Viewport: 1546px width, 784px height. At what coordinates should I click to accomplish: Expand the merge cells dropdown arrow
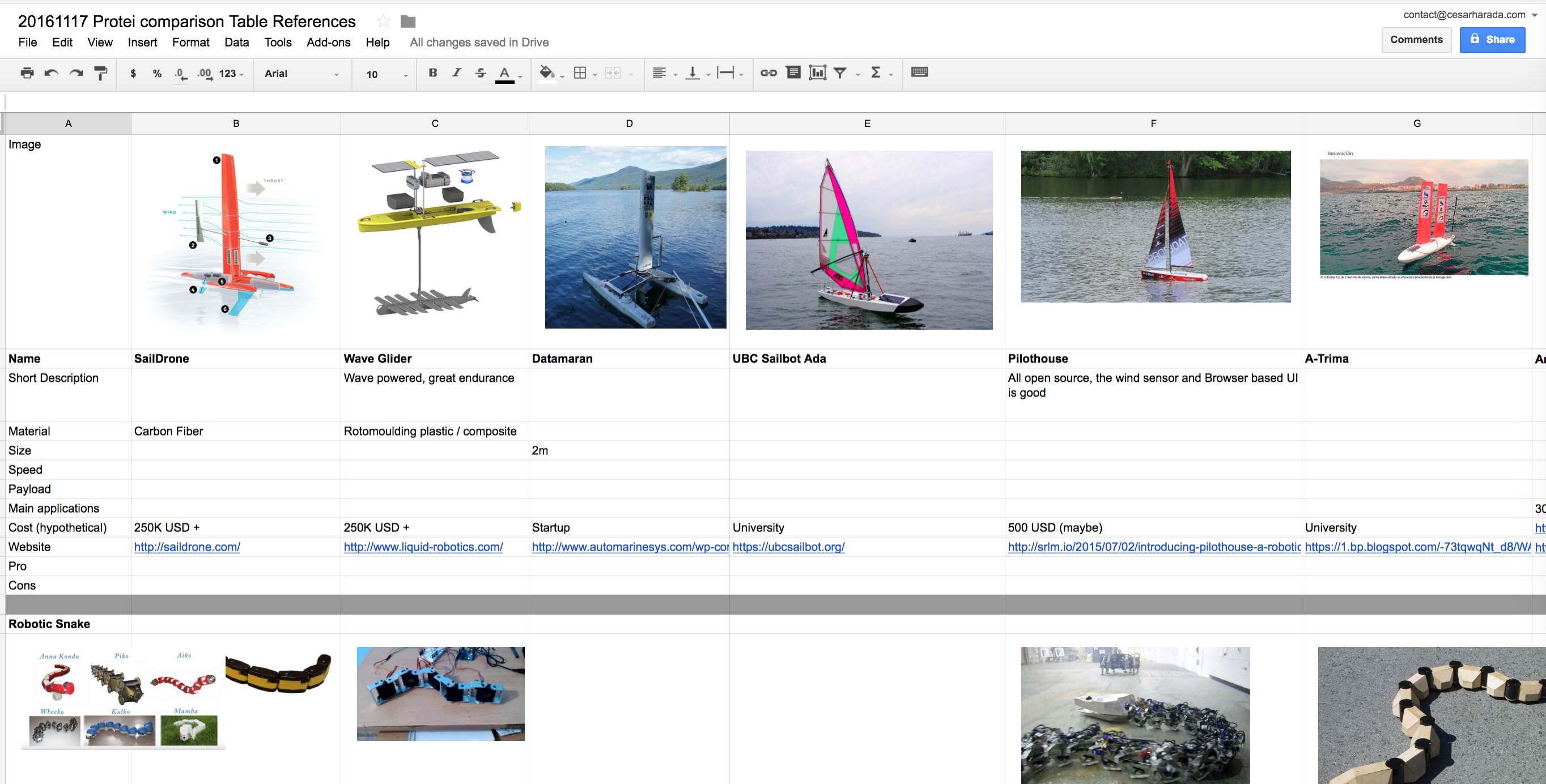631,74
